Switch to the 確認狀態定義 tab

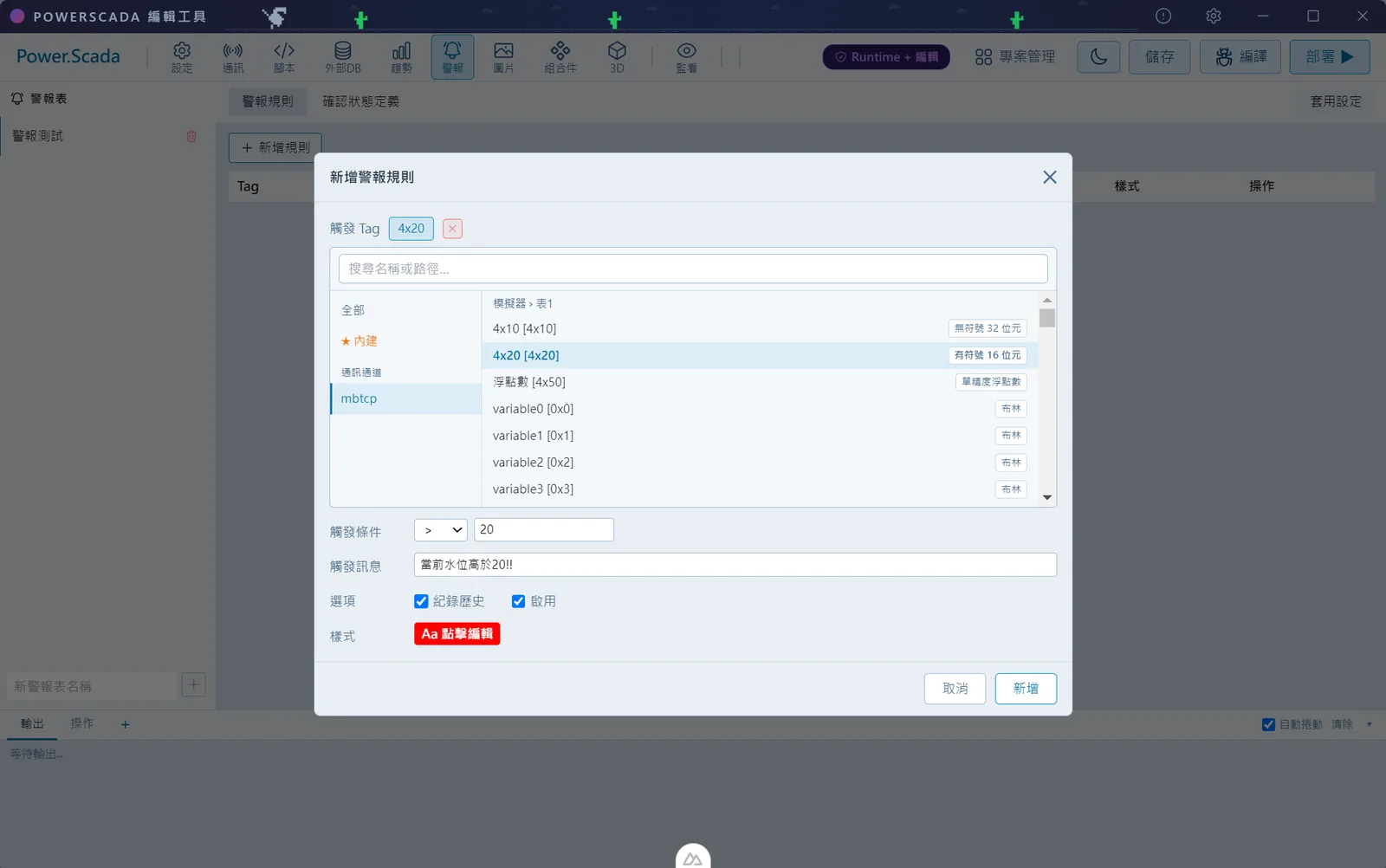tap(361, 101)
